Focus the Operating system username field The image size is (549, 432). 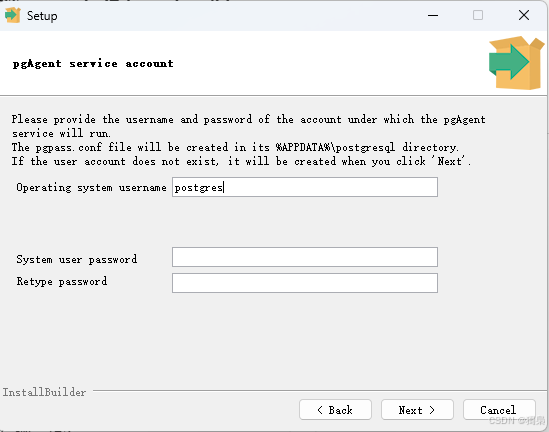(305, 187)
